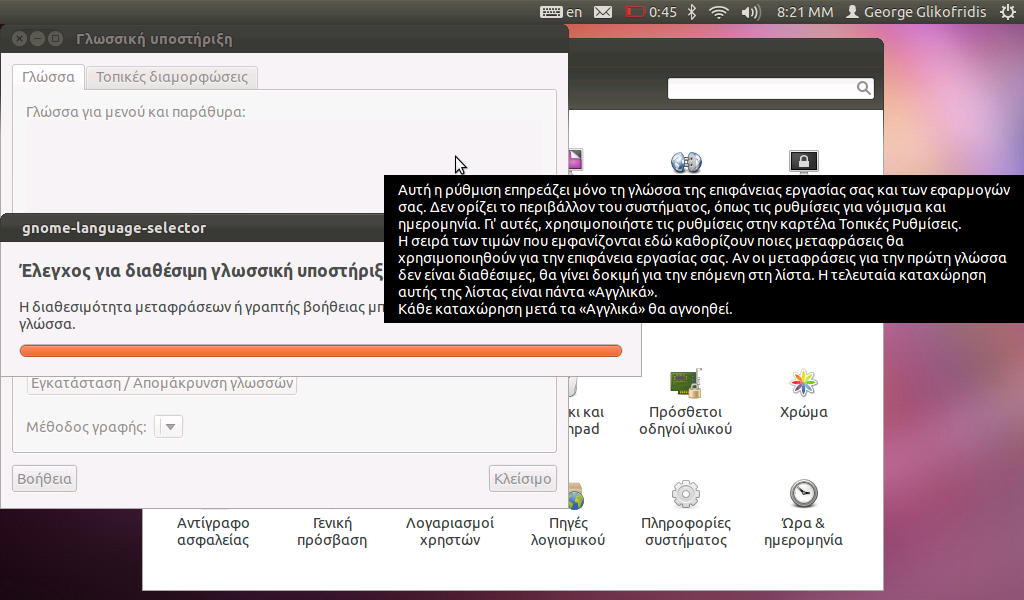Click the Γλωσσική υποστήριξη window title
The image size is (1024, 600).
pos(154,39)
